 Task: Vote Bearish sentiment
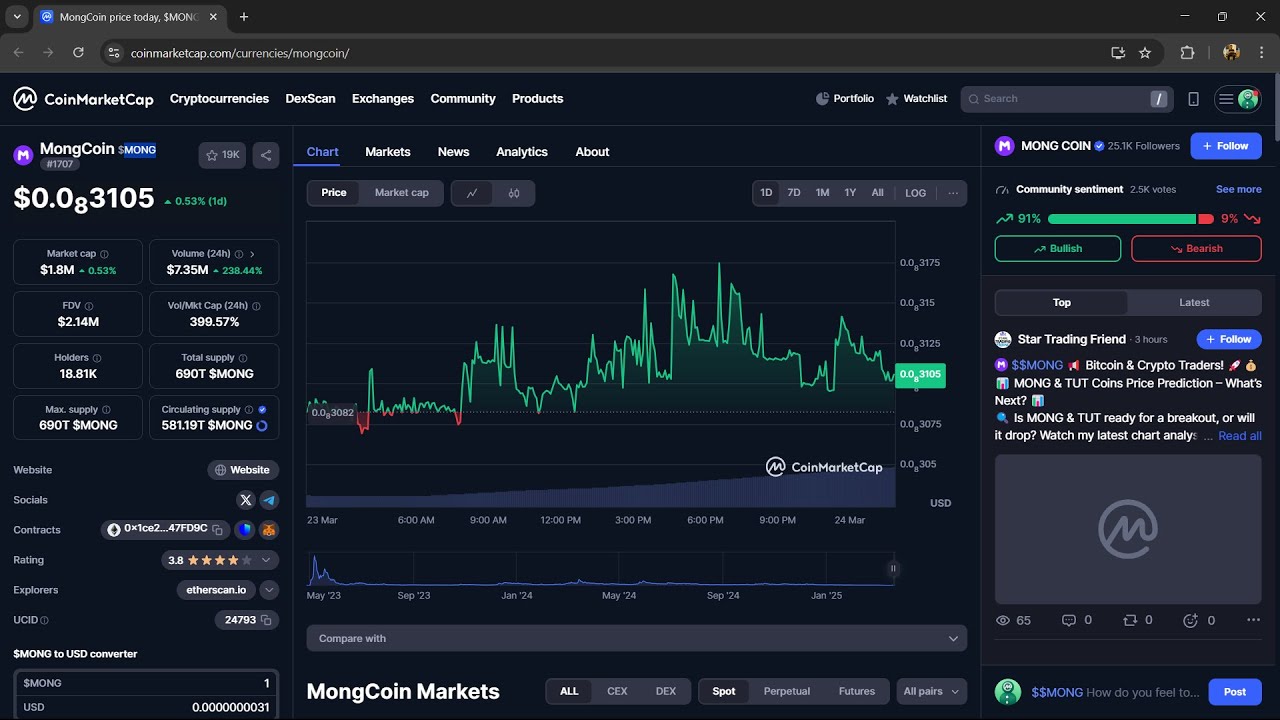(1196, 249)
